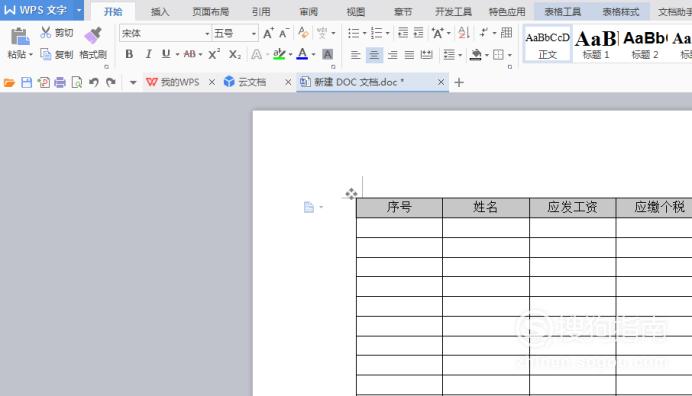This screenshot has height=396, width=692.
Task: Select the 正文 style
Action: click(x=548, y=44)
